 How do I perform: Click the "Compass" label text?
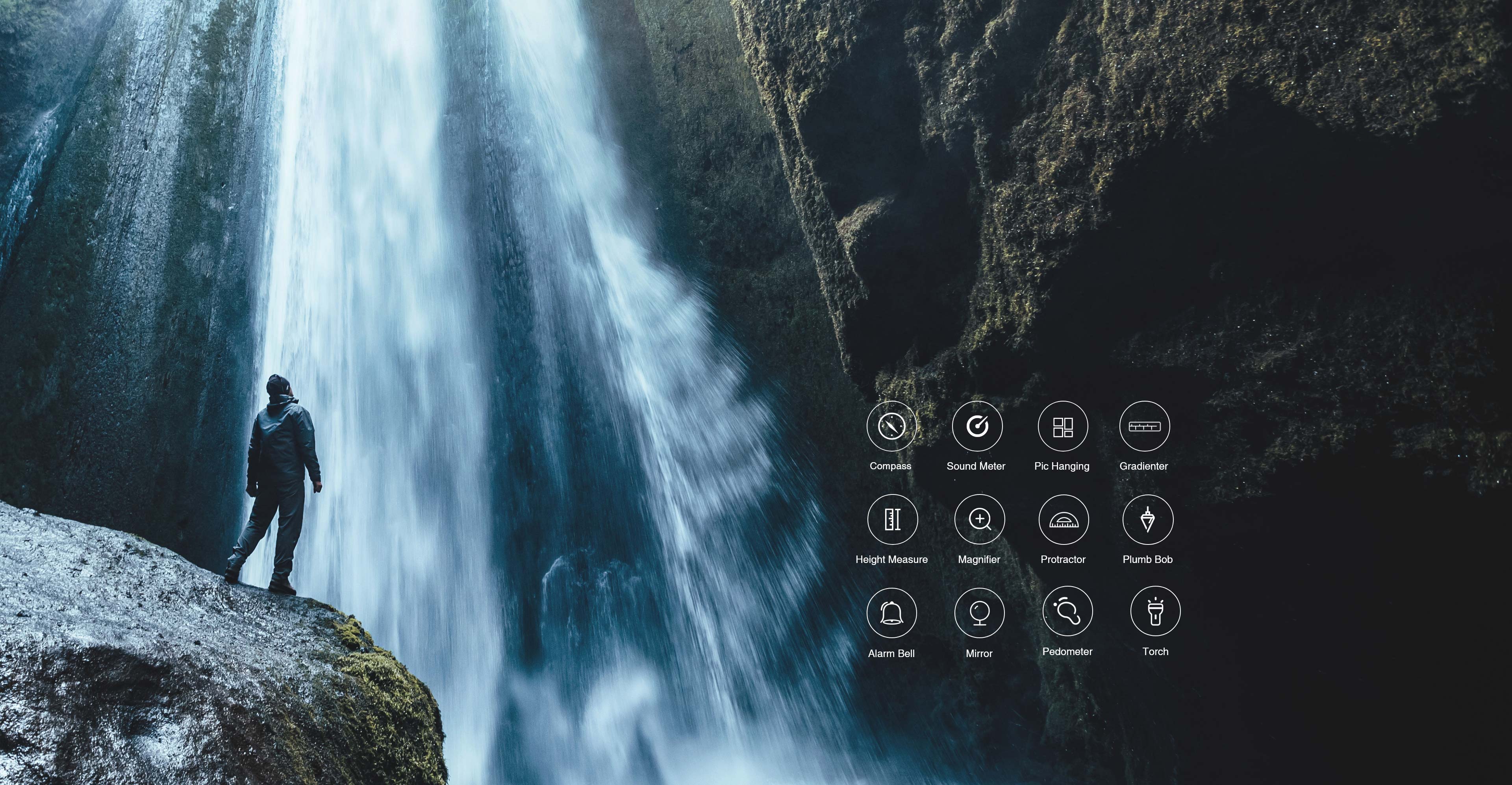(890, 466)
